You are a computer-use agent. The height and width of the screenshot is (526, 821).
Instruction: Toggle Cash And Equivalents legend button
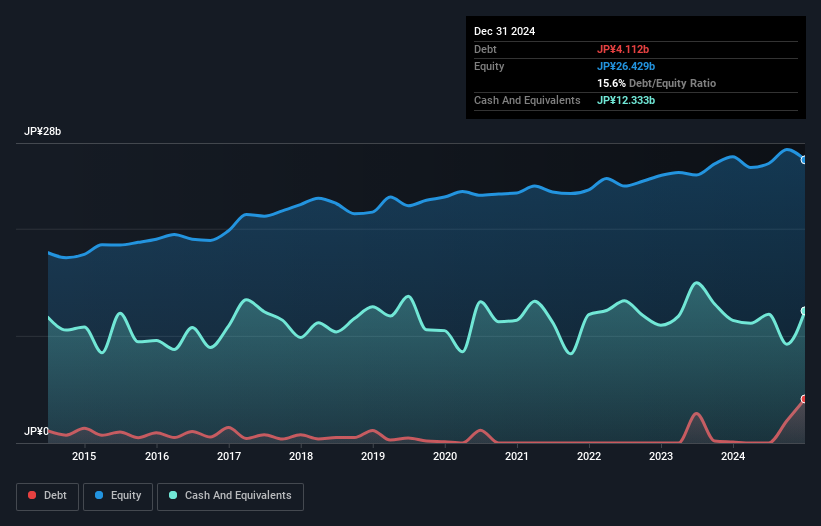pyautogui.click(x=230, y=496)
